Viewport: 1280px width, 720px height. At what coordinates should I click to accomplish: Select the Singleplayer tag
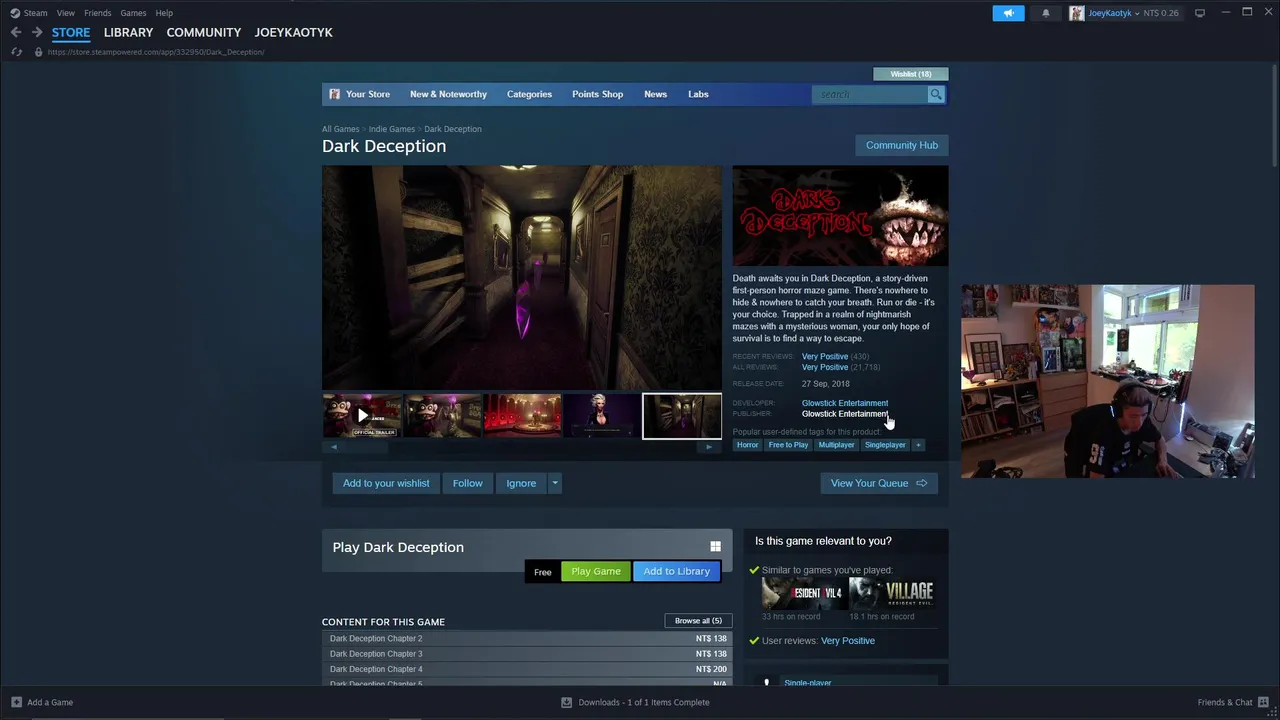pyautogui.click(x=885, y=445)
